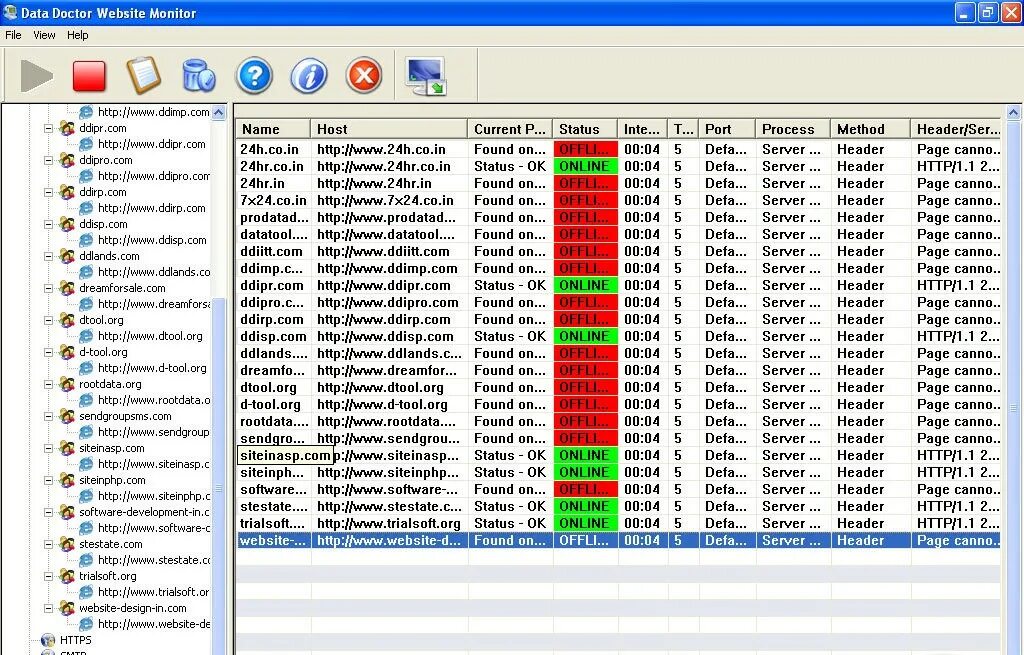1024x655 pixels.
Task: Select the 7x24.co.in name cell
Action: point(274,200)
